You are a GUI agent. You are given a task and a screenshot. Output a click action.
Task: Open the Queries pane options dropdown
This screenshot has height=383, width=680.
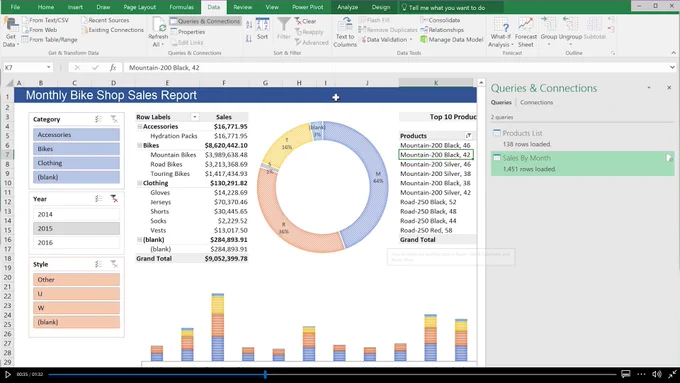point(649,88)
